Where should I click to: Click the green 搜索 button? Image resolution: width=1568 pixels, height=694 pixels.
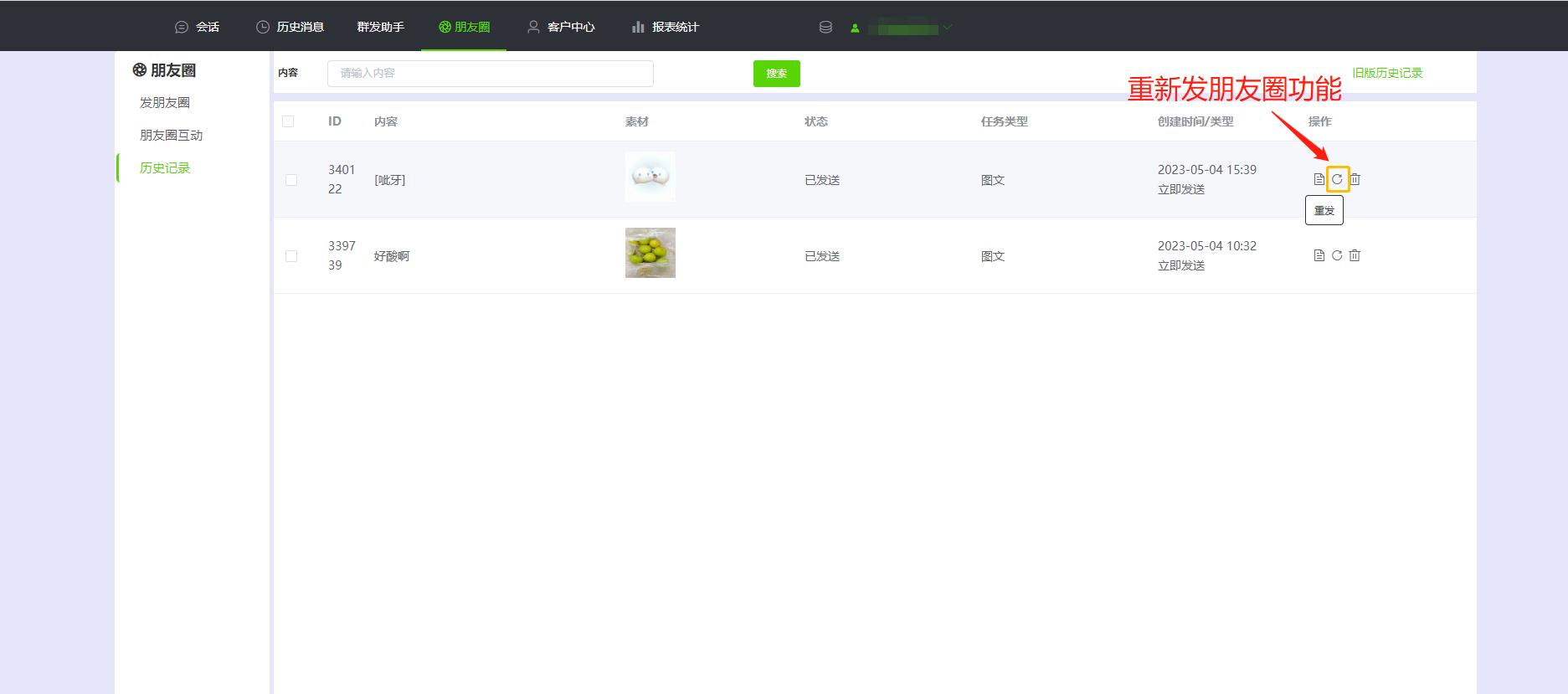click(777, 74)
